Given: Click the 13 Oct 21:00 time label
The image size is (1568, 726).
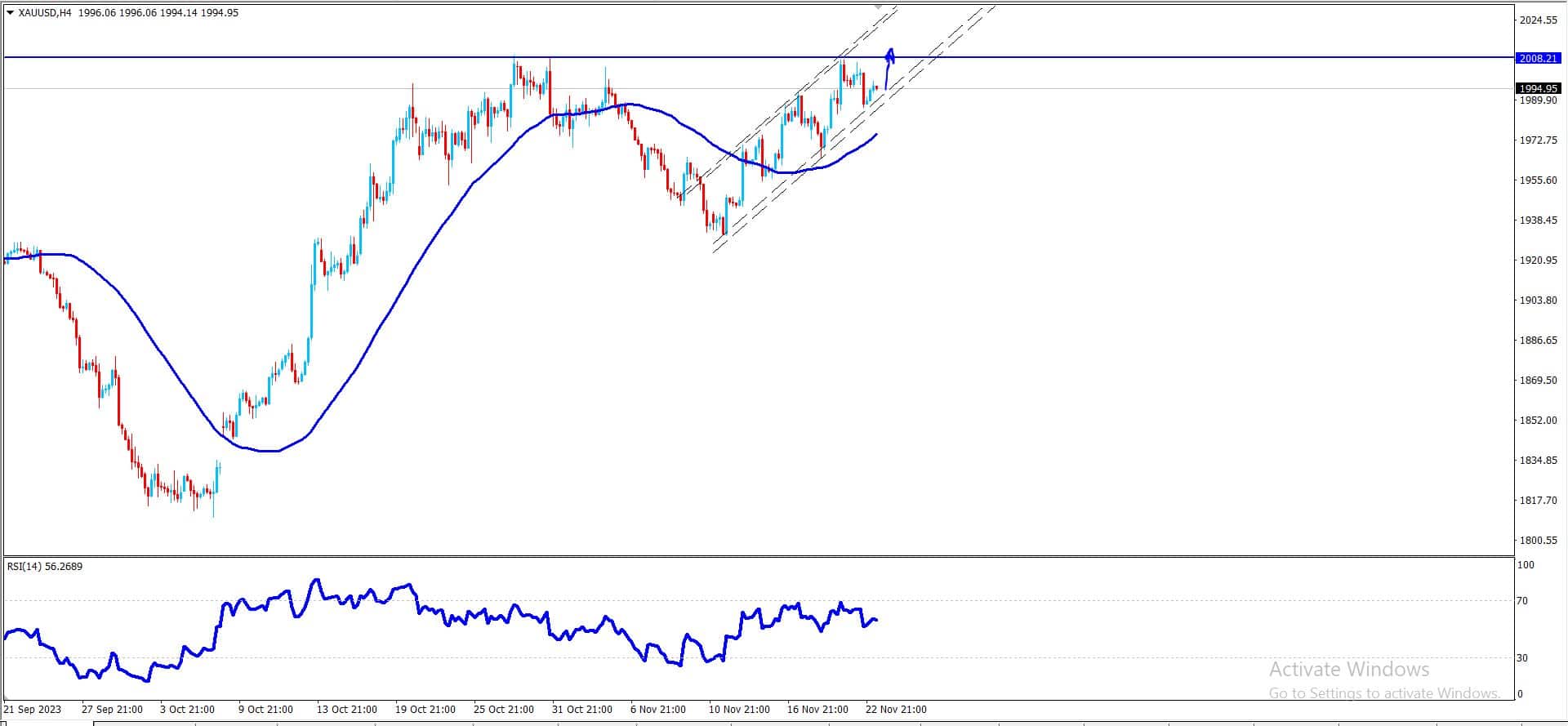Looking at the screenshot, I should [x=347, y=710].
